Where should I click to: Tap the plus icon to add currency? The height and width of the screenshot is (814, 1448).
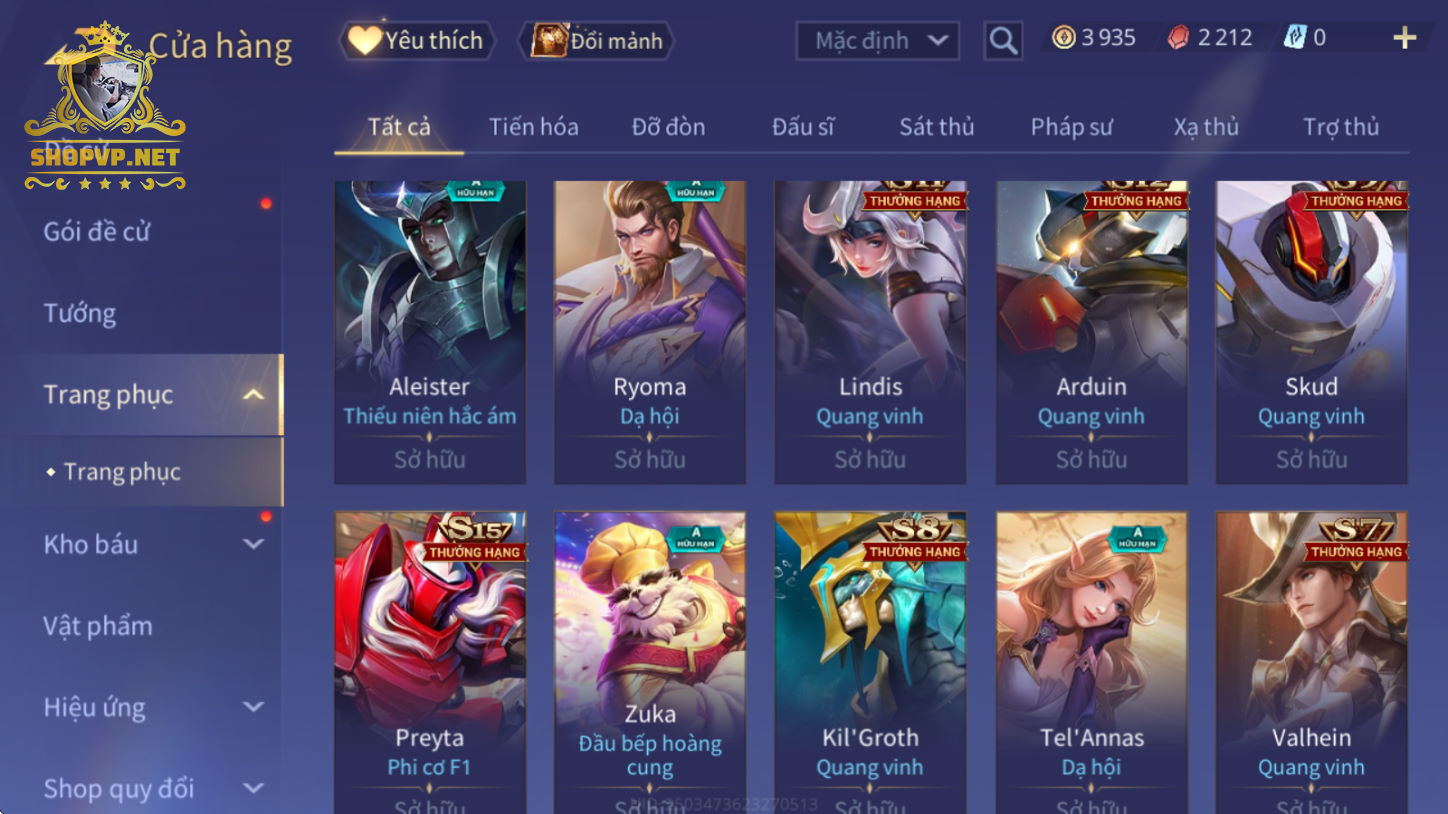coord(1404,38)
